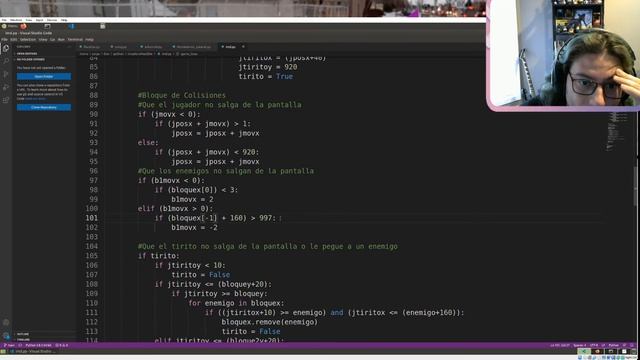Image resolution: width=640 pixels, height=360 pixels.
Task: Click the Clone Repository button
Action: [x=44, y=107]
